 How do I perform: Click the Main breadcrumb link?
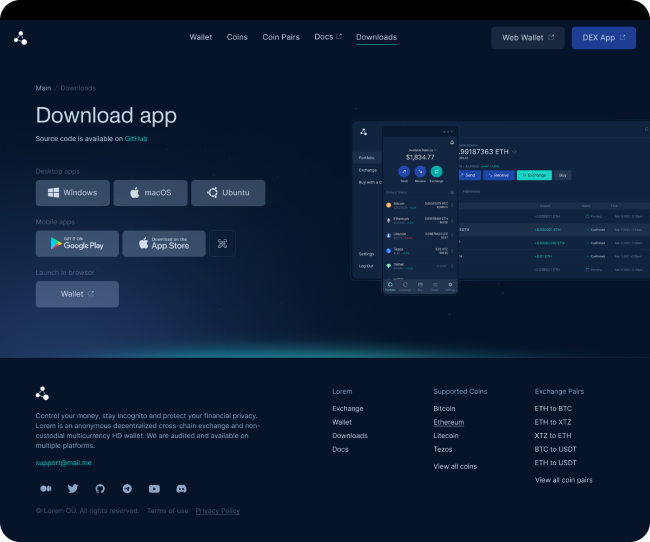[43, 88]
